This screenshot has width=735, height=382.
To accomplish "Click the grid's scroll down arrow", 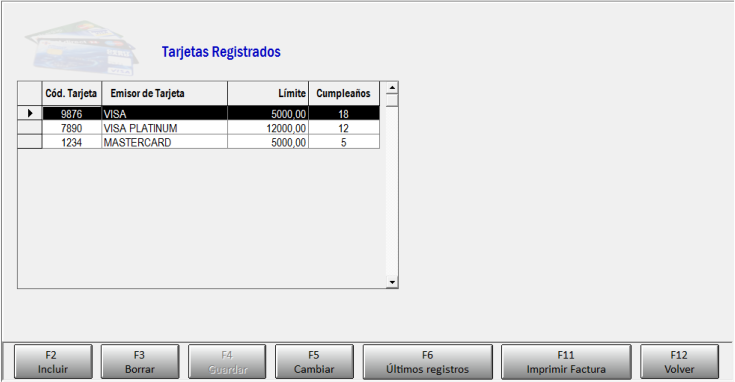I will tap(392, 282).
